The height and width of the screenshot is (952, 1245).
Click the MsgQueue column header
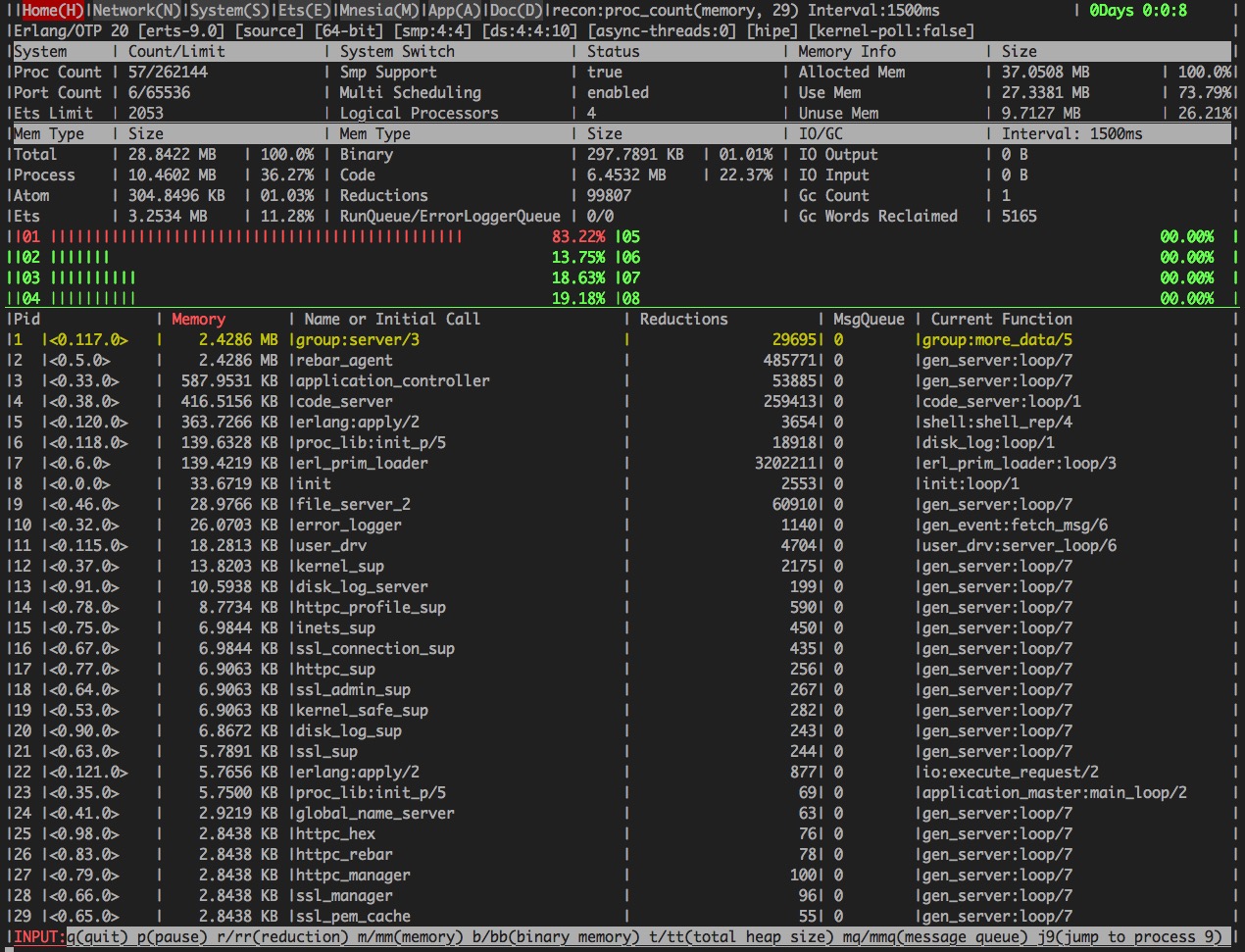point(869,319)
